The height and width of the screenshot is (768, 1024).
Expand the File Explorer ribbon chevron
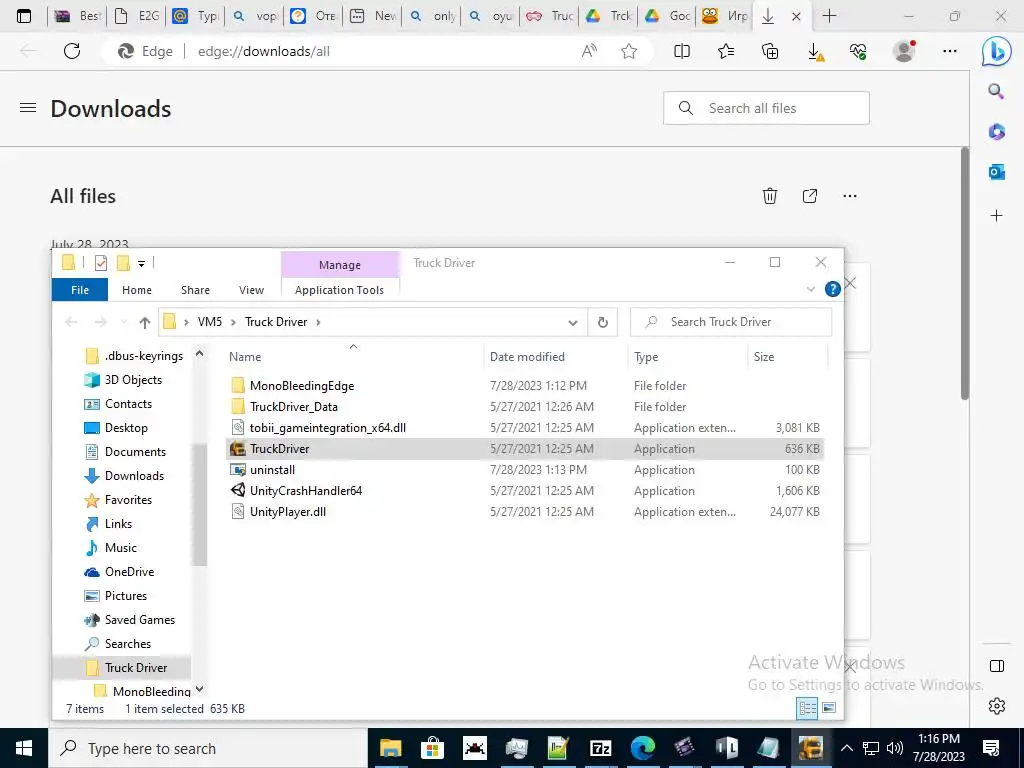(810, 289)
